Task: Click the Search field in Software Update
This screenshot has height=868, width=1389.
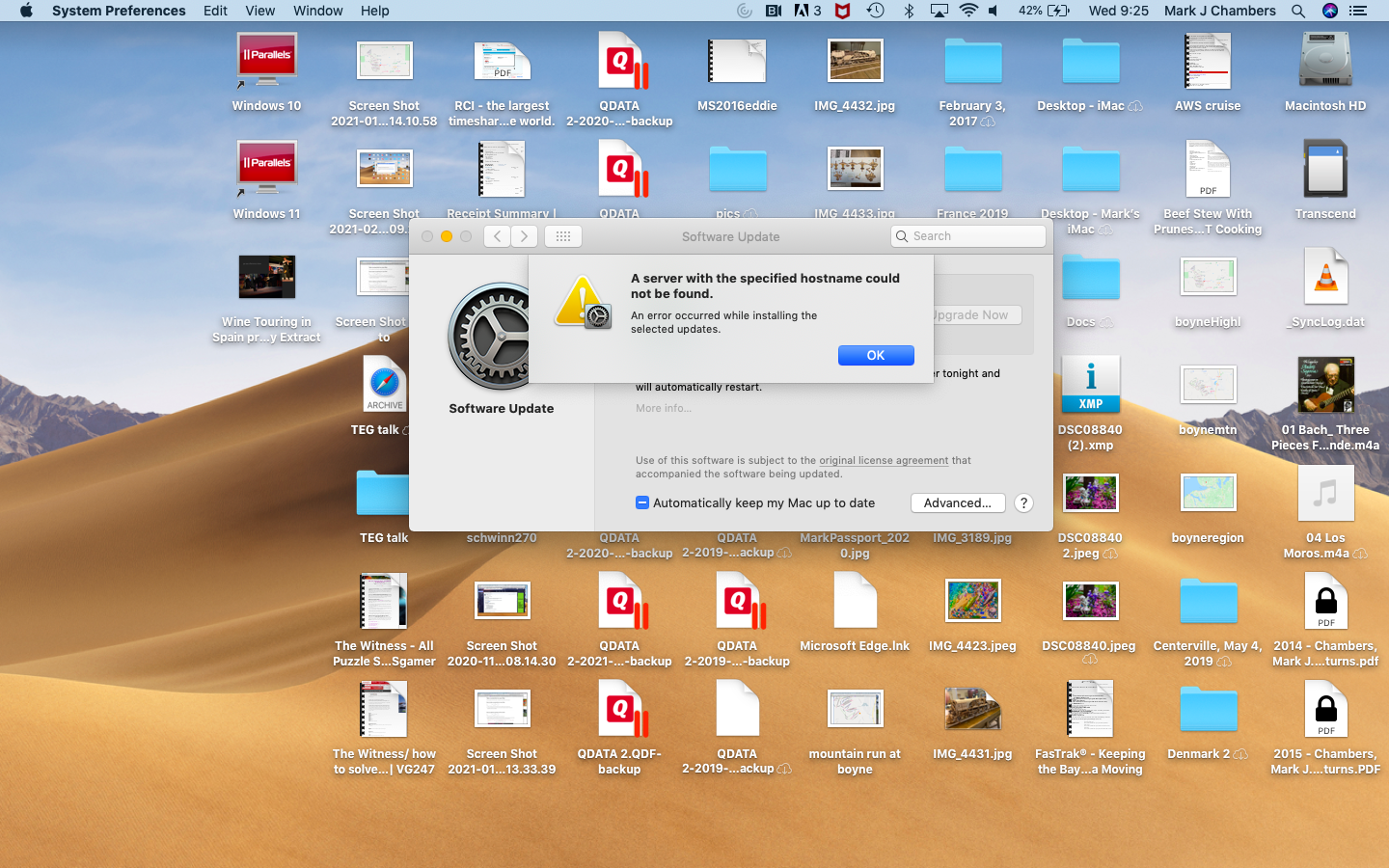Action: 968,236
